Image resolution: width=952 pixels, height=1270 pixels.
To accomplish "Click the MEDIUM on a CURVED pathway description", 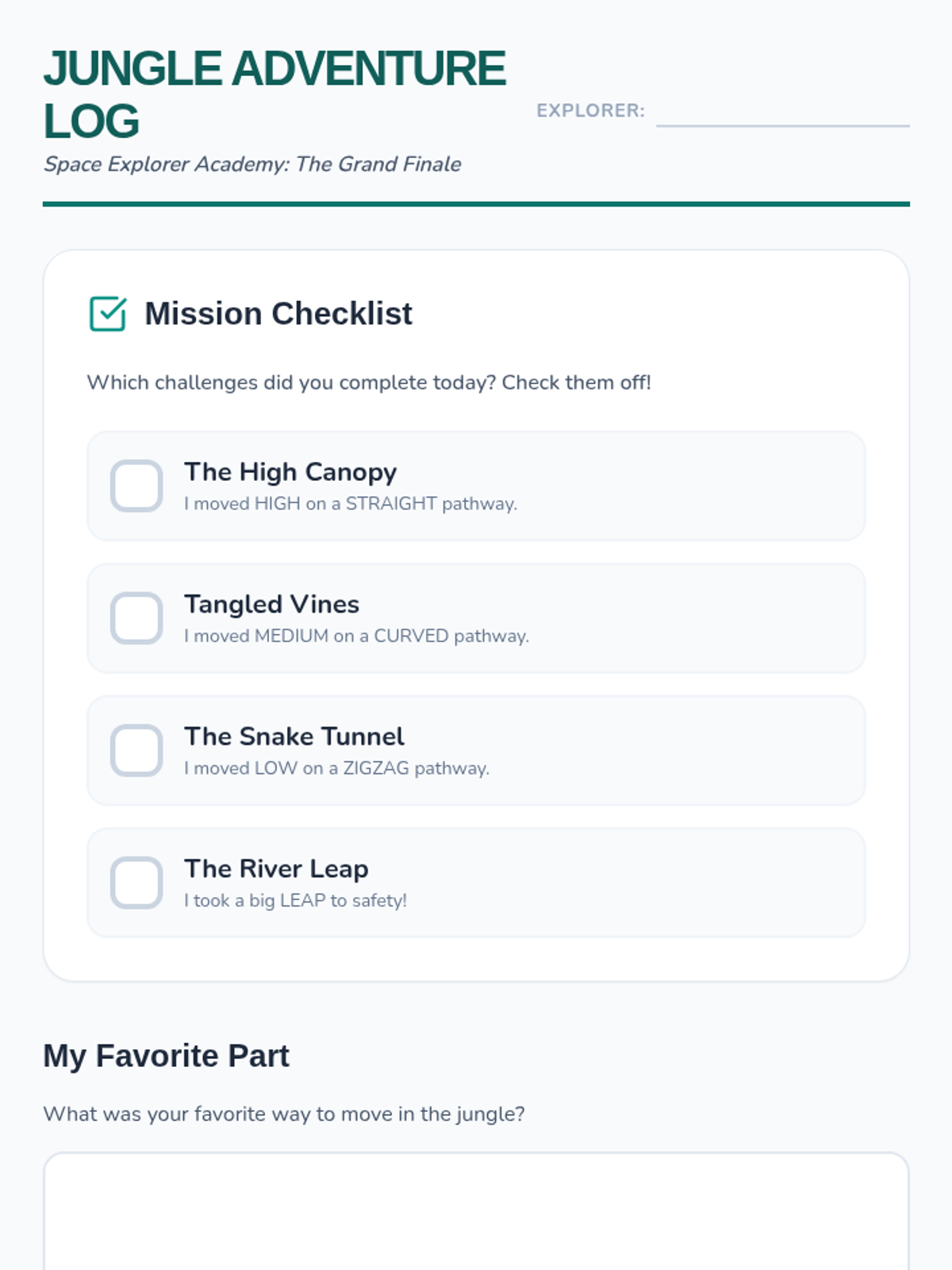I will (356, 637).
